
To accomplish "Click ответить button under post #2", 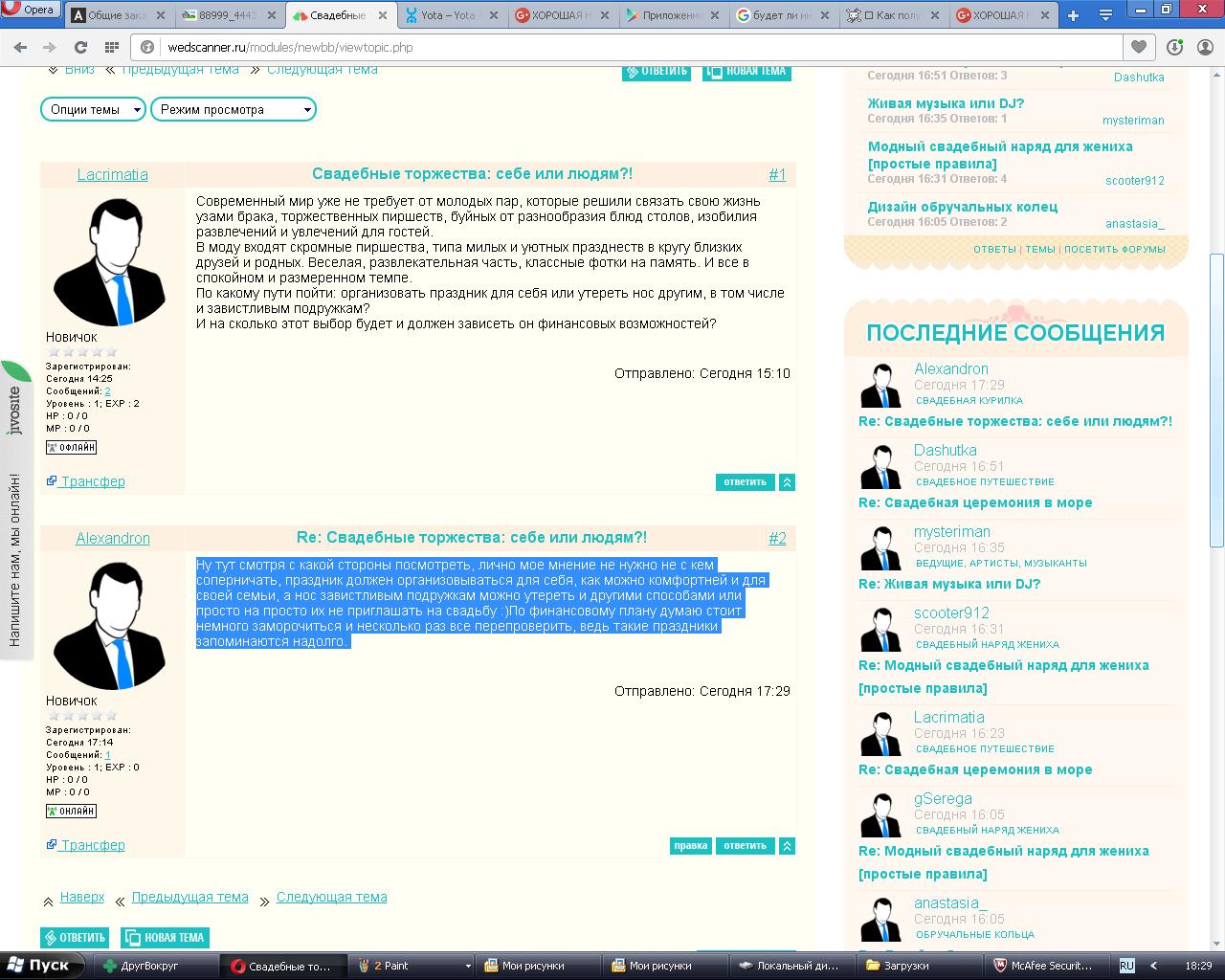I will tap(746, 846).
